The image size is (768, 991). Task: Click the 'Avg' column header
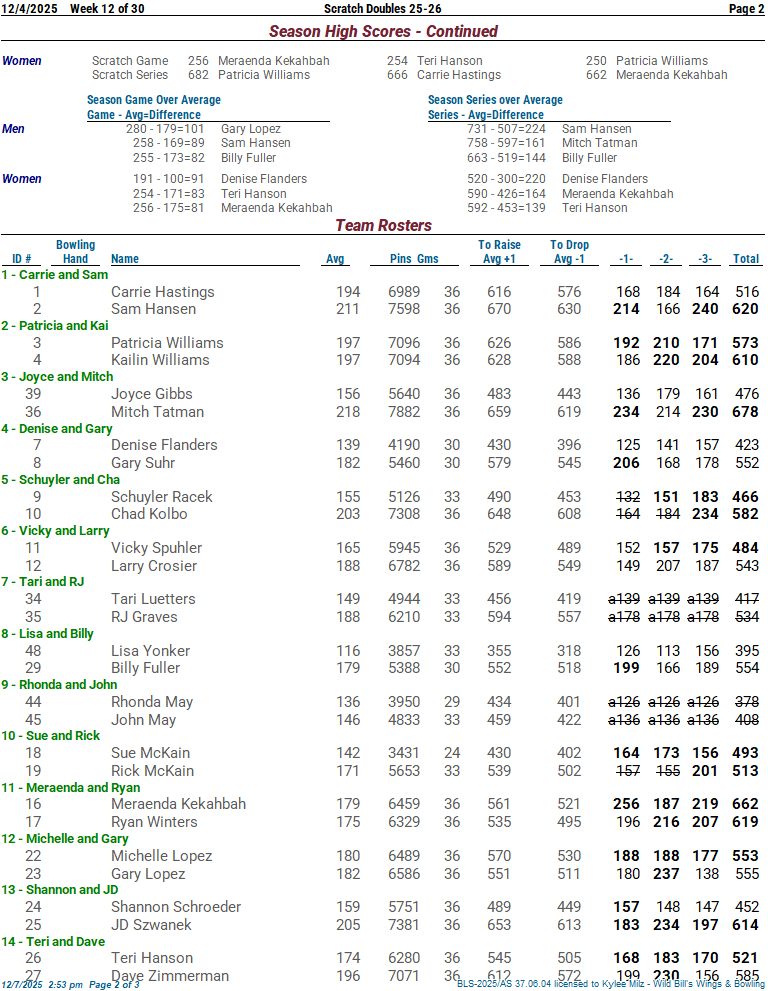(x=335, y=258)
